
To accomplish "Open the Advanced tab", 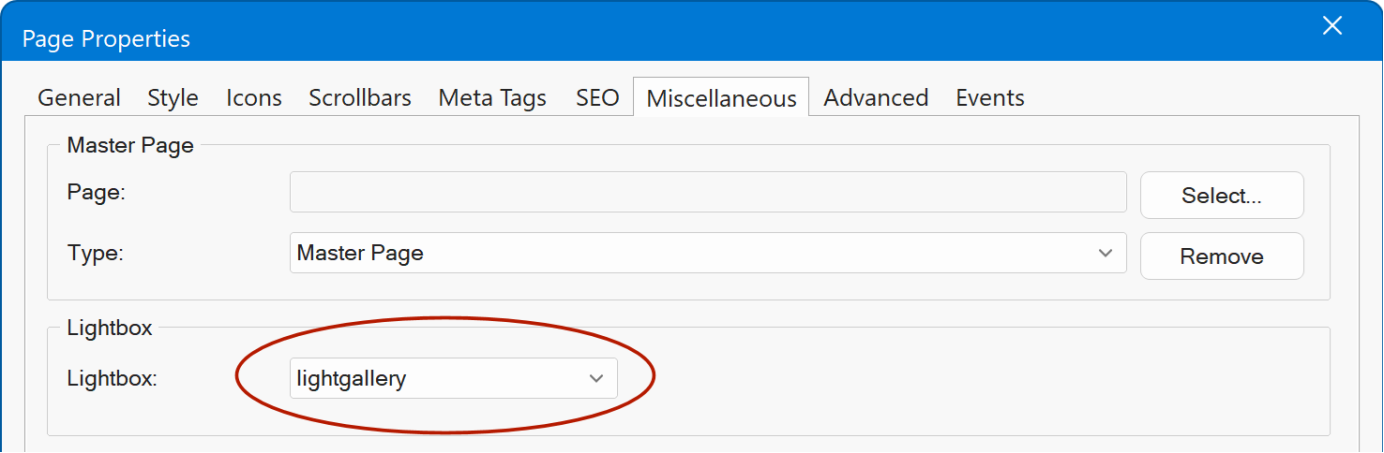I will point(876,98).
